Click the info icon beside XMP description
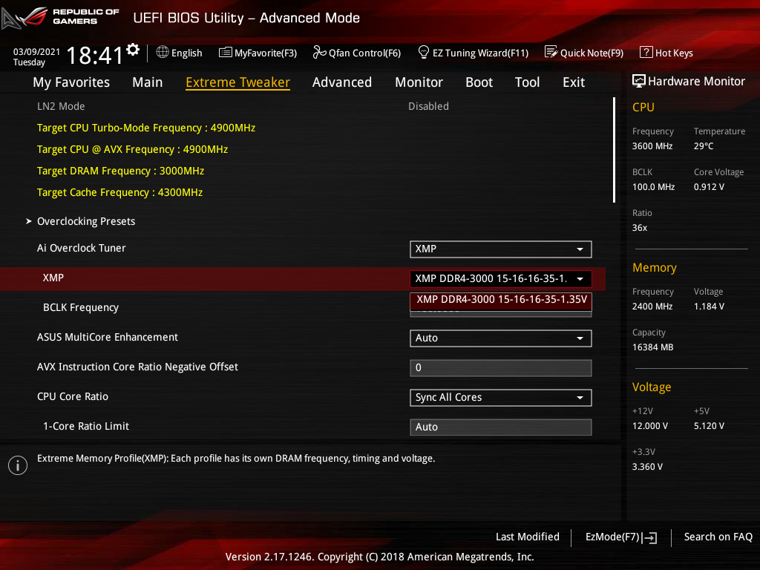760x570 pixels. [x=18, y=465]
